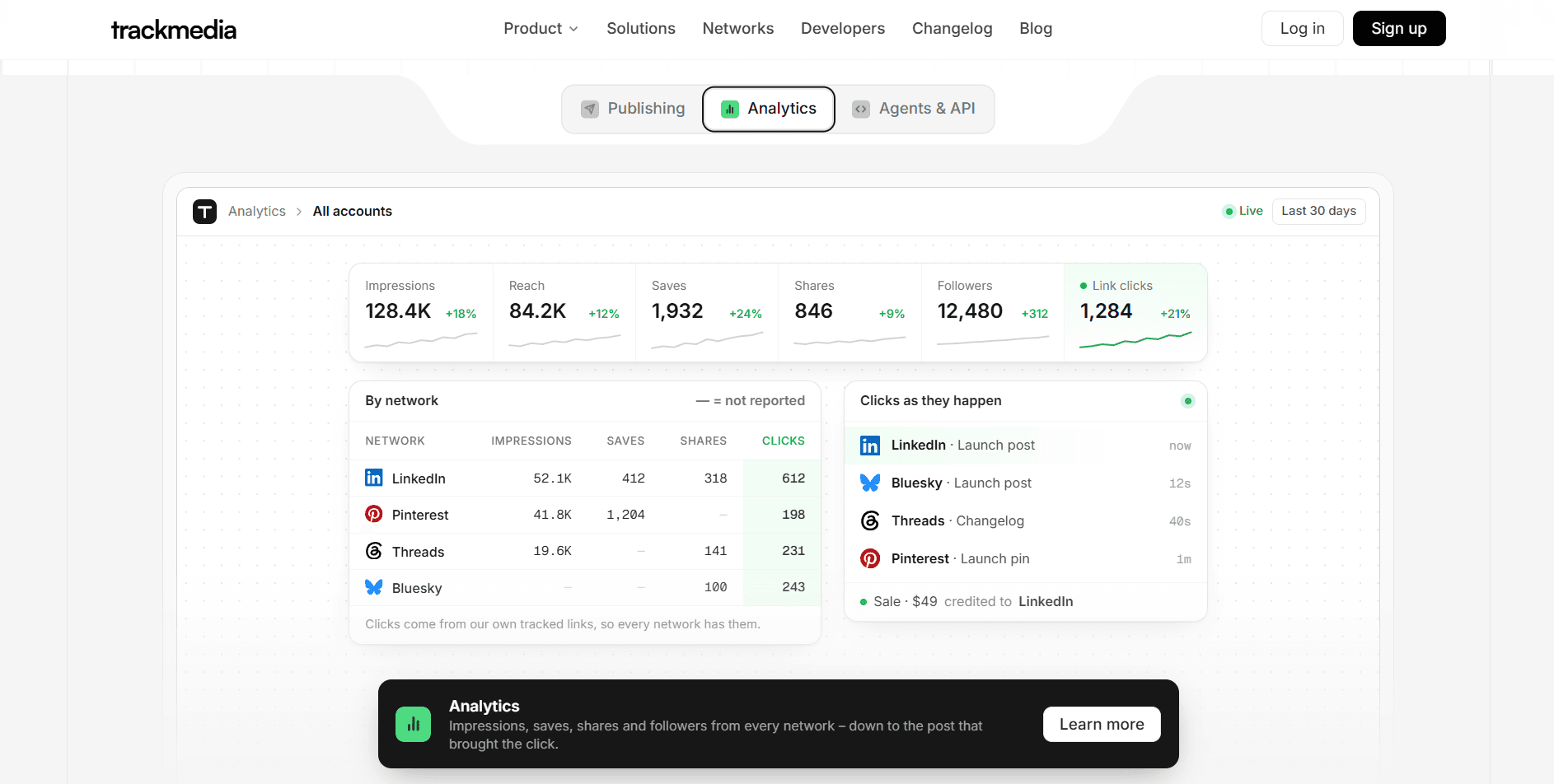The height and width of the screenshot is (784, 1554).
Task: Click the IMPRESSIONS column header
Action: click(531, 441)
